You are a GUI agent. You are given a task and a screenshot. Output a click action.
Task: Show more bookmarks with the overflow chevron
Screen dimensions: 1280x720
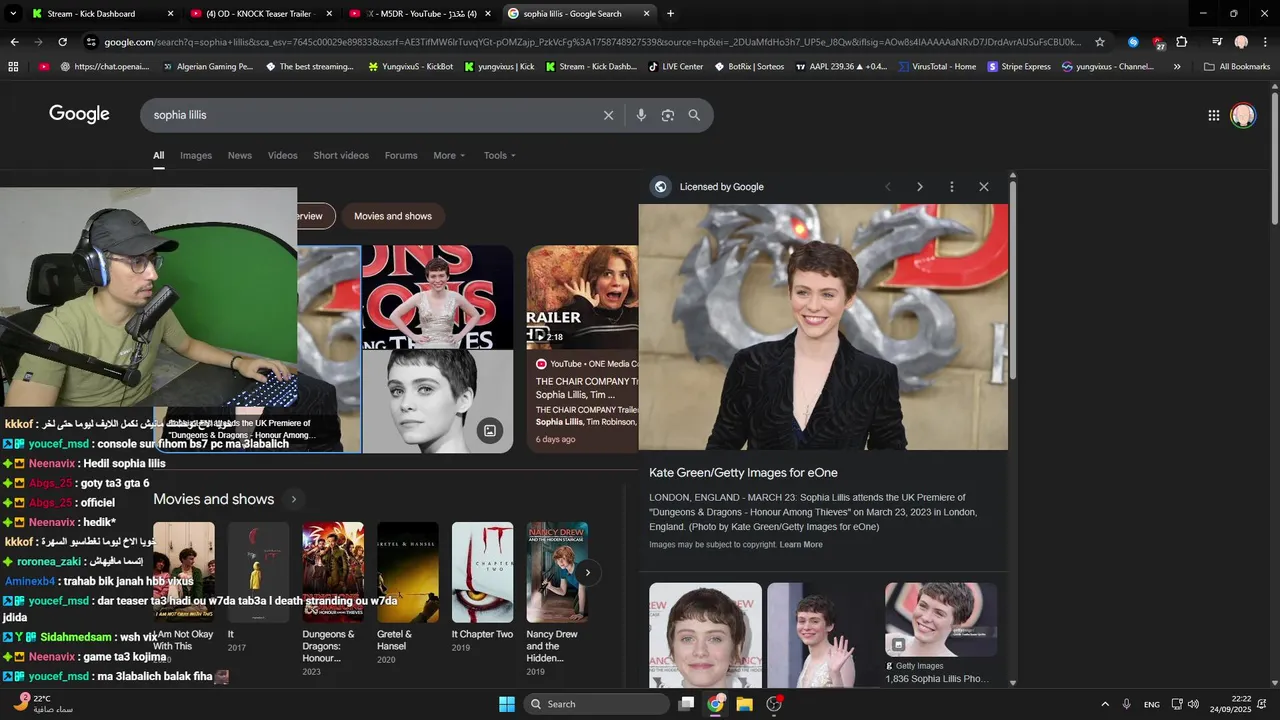pyautogui.click(x=1177, y=67)
